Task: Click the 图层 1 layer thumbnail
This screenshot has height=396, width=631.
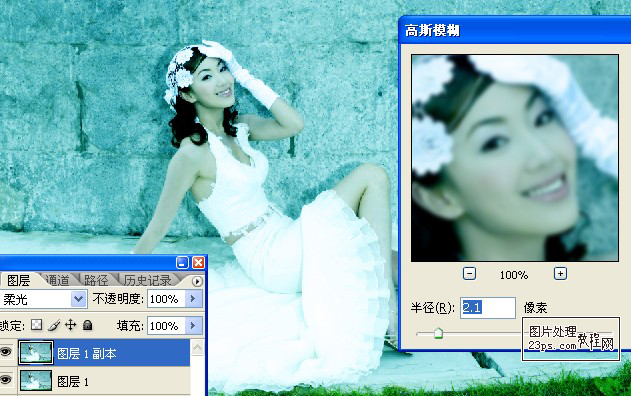Action: pyautogui.click(x=35, y=380)
